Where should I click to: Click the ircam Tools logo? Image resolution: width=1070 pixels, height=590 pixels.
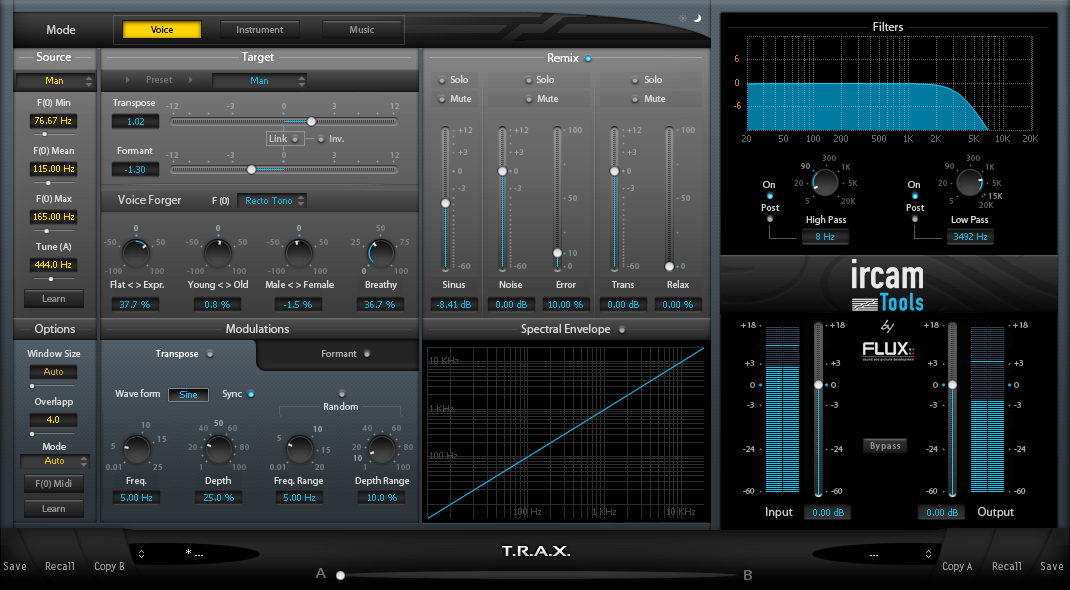888,283
